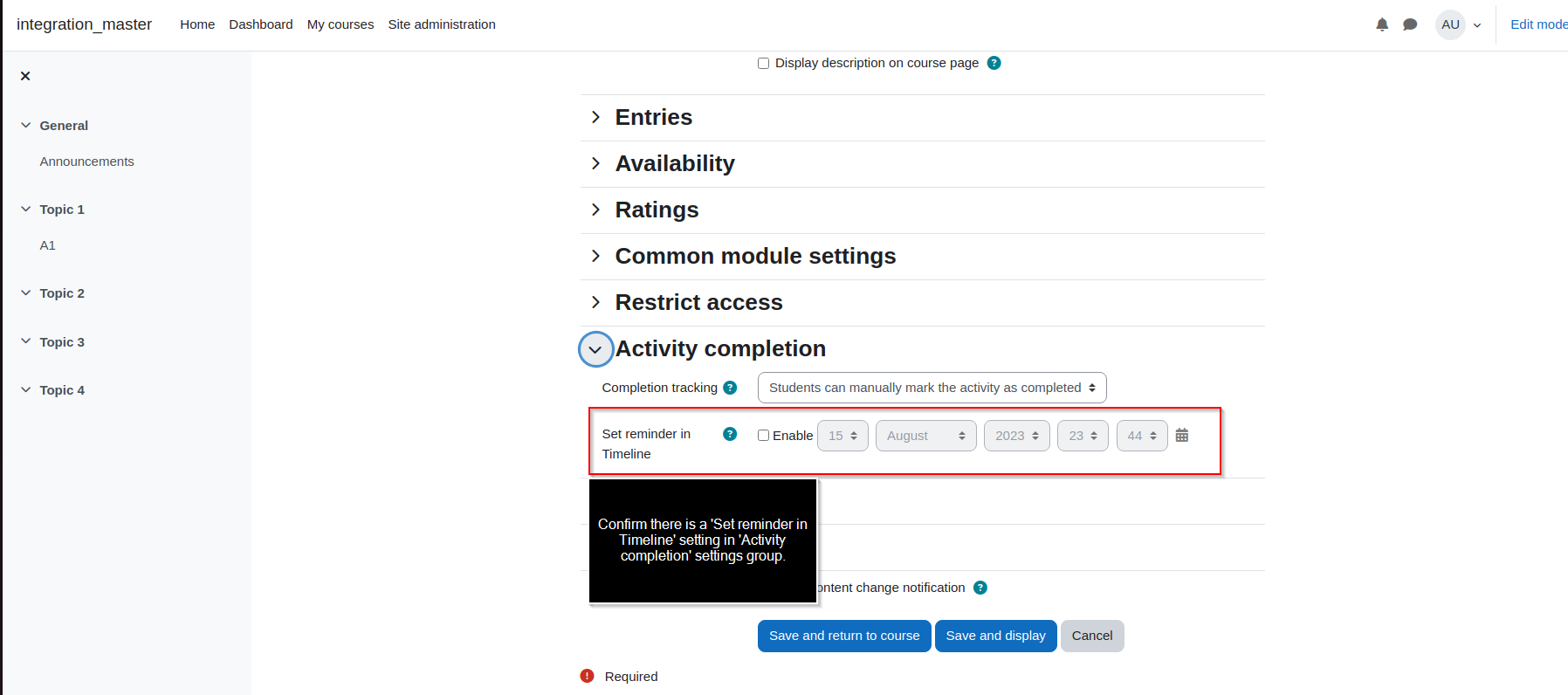
Task: Open help icon beside content change notification
Action: click(980, 588)
